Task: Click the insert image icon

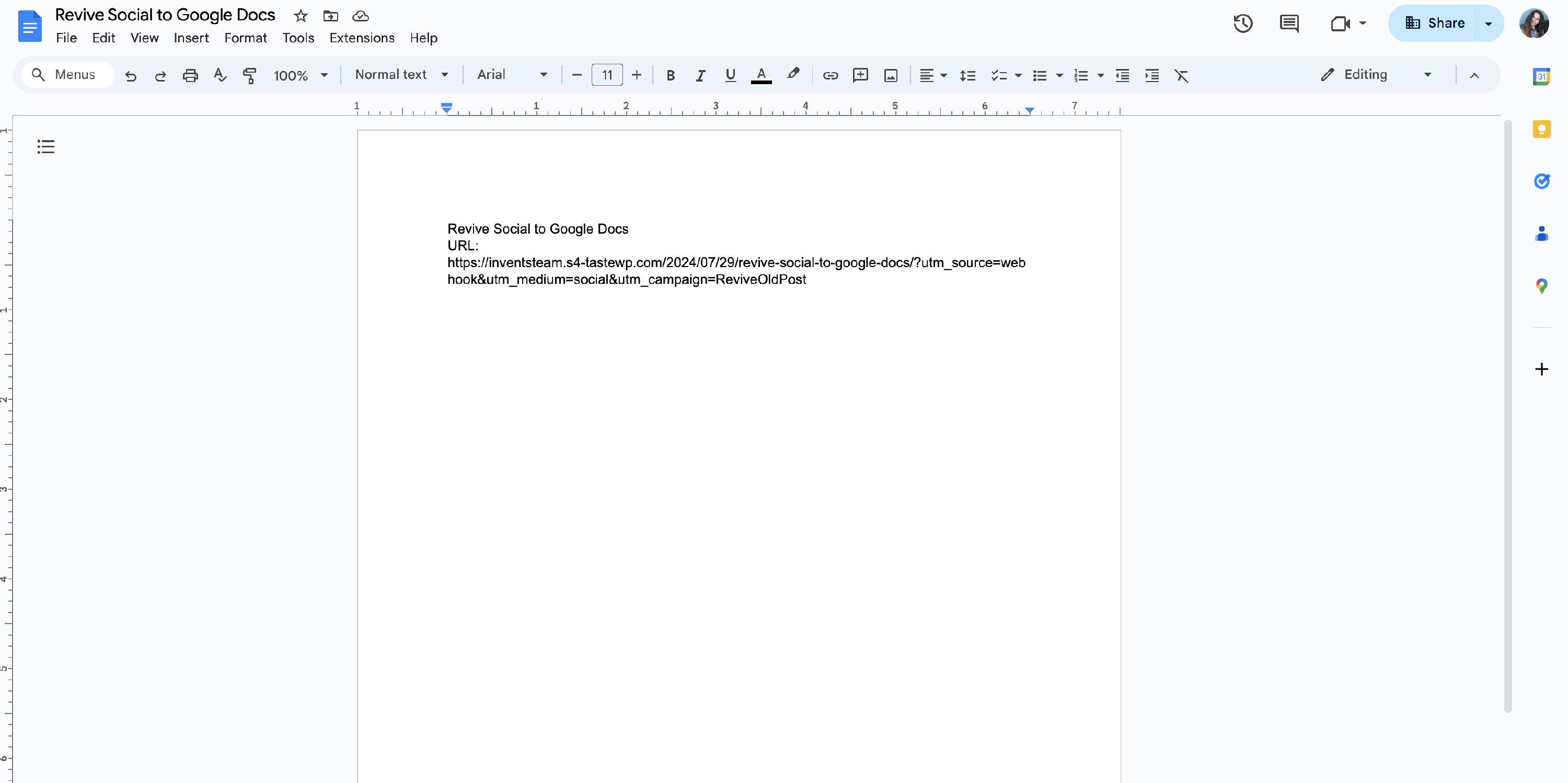Action: (x=891, y=75)
